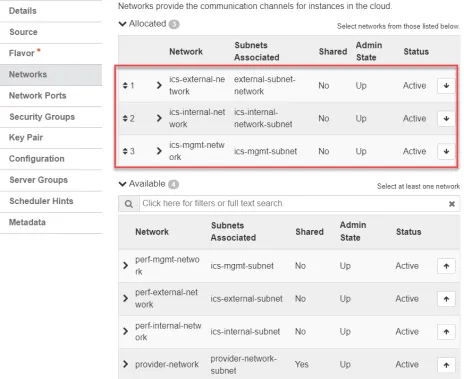Click the reorder handle for allocated network 1
Viewport: 464px width, 379px height.
click(125, 86)
